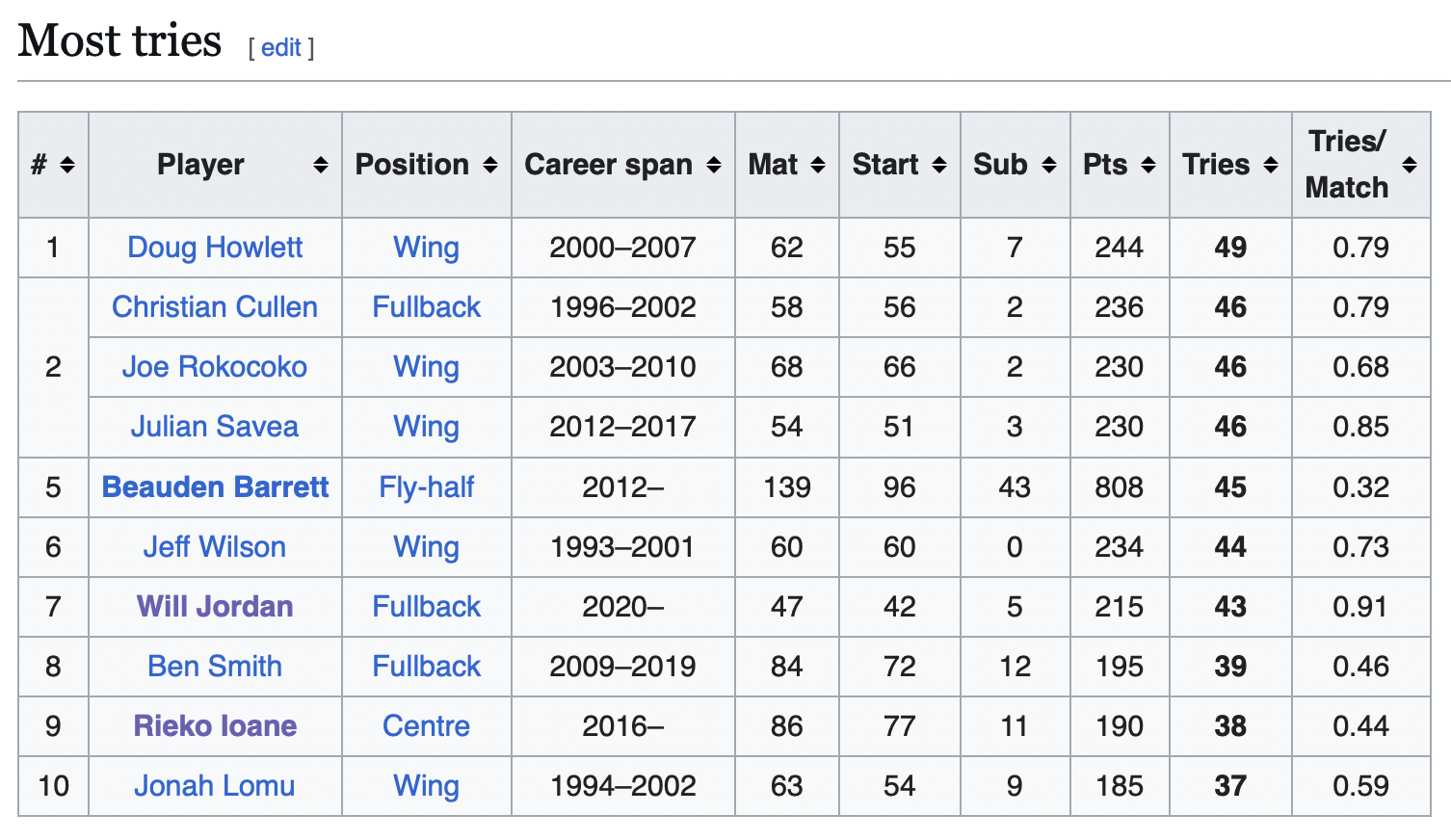Screen dimensions: 1451x840
Task: Sort by Tries/Match column arrows
Action: [x=1410, y=166]
